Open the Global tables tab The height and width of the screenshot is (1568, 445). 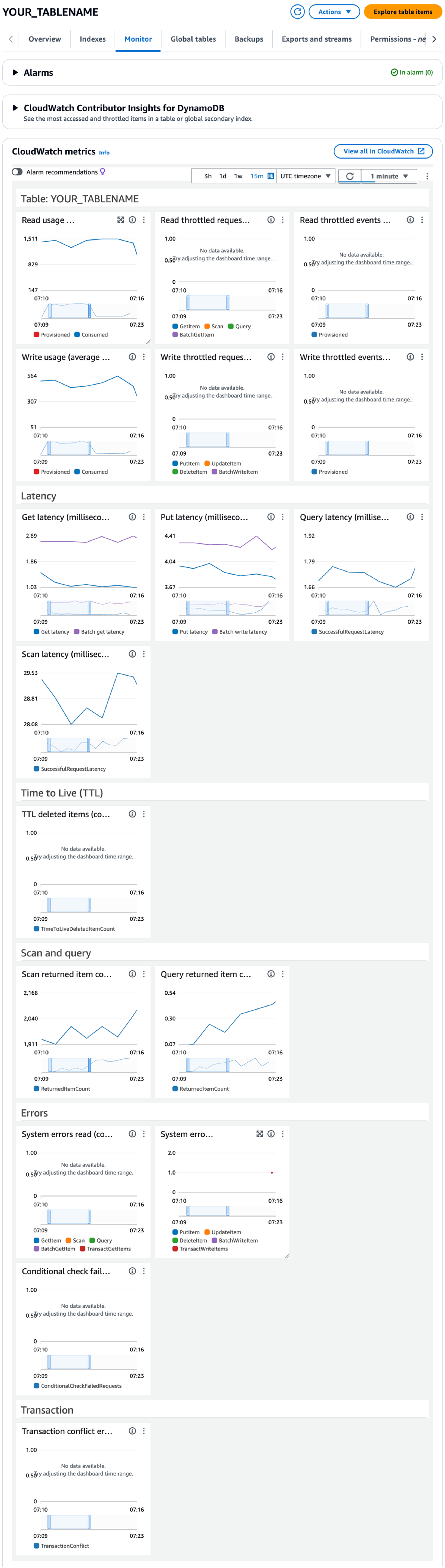(193, 39)
